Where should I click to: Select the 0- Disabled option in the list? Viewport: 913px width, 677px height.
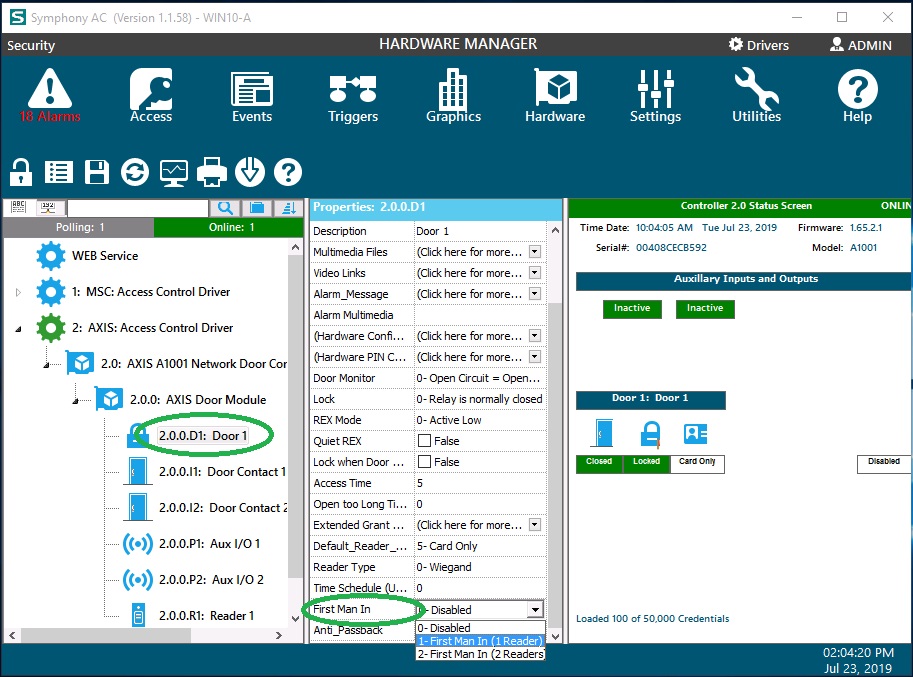tap(480, 628)
